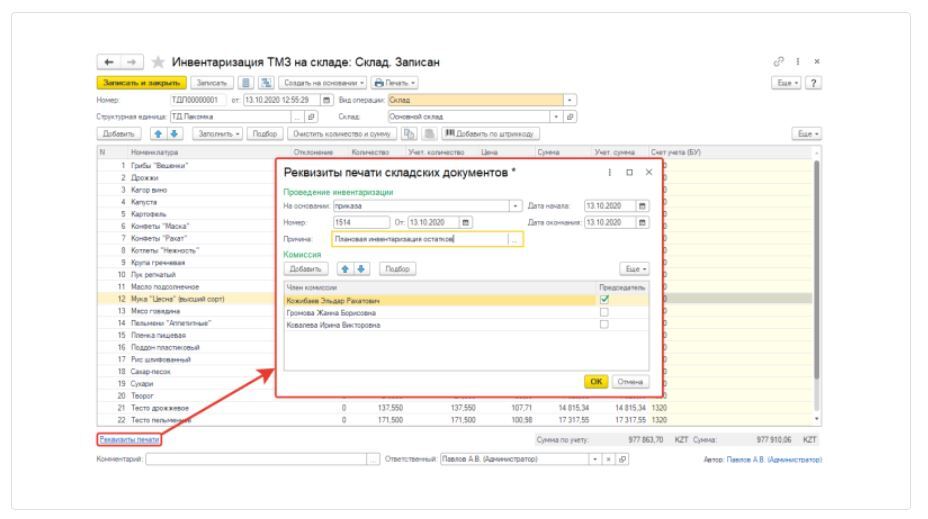Open author link Павлов А.В. (Администратор)

774,459
